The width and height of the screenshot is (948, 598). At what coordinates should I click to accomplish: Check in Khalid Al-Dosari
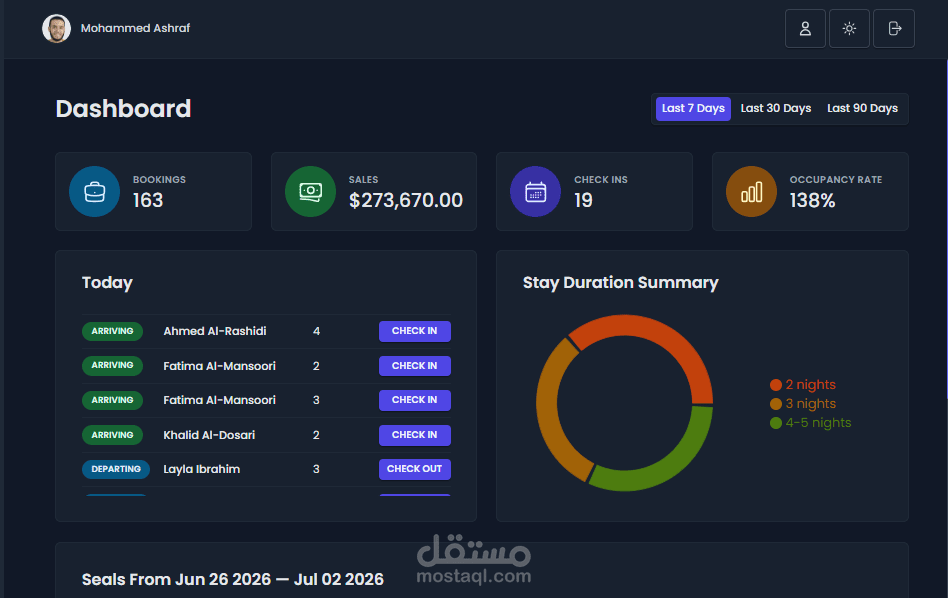click(415, 435)
